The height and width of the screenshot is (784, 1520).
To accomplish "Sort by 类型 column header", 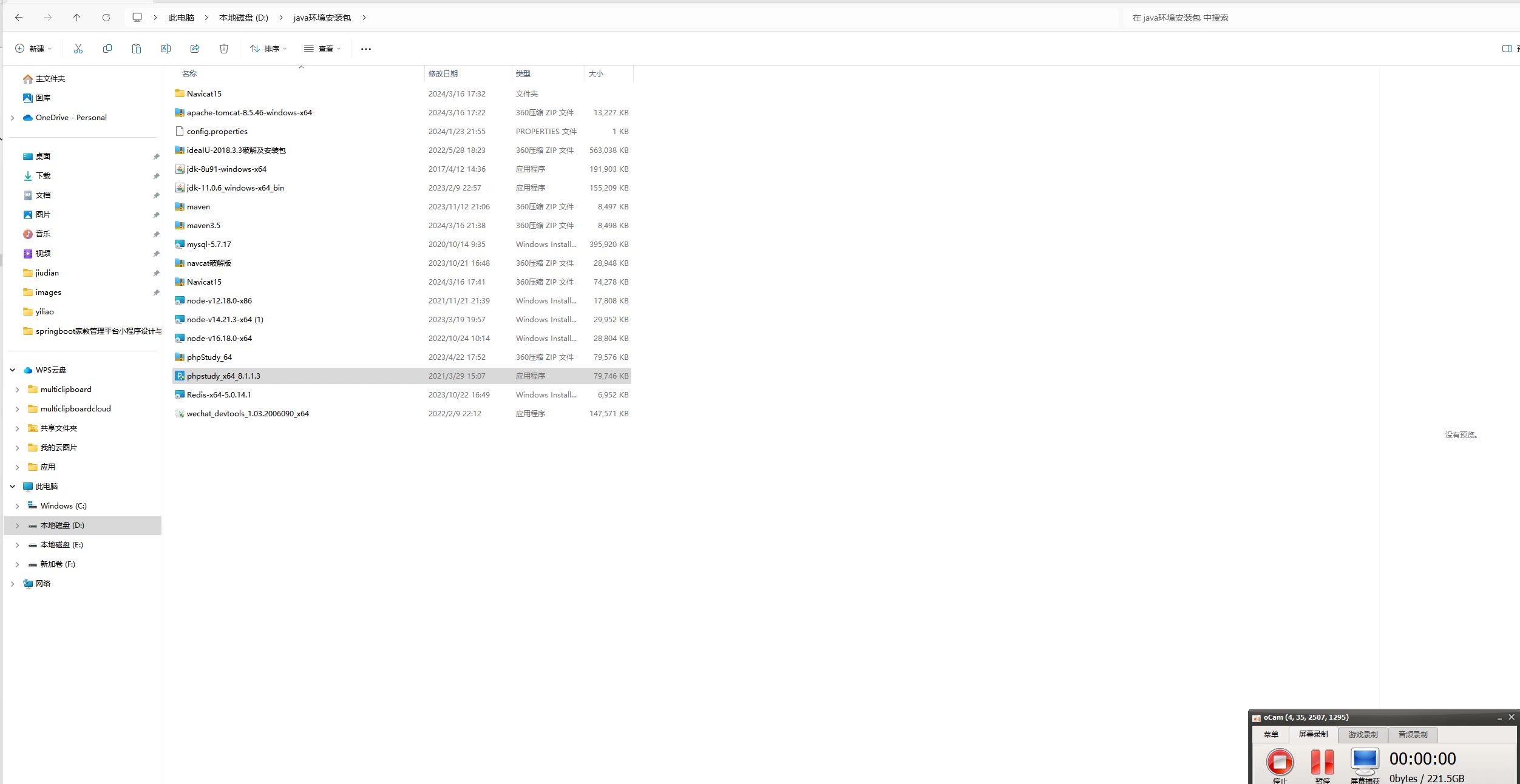I will (548, 74).
